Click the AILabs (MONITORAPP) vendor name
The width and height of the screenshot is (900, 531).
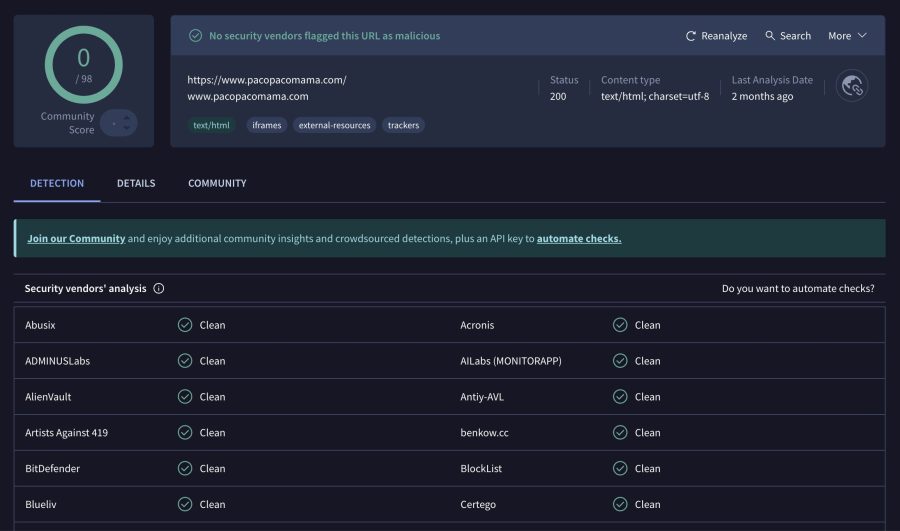coord(511,361)
